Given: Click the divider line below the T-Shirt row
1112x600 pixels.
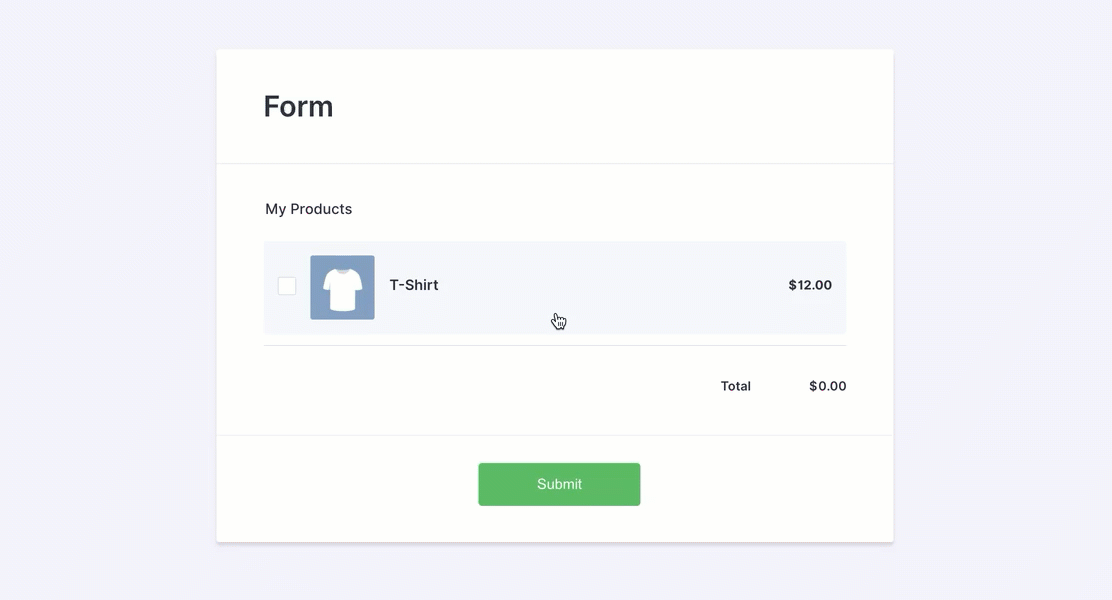Looking at the screenshot, I should pos(555,345).
